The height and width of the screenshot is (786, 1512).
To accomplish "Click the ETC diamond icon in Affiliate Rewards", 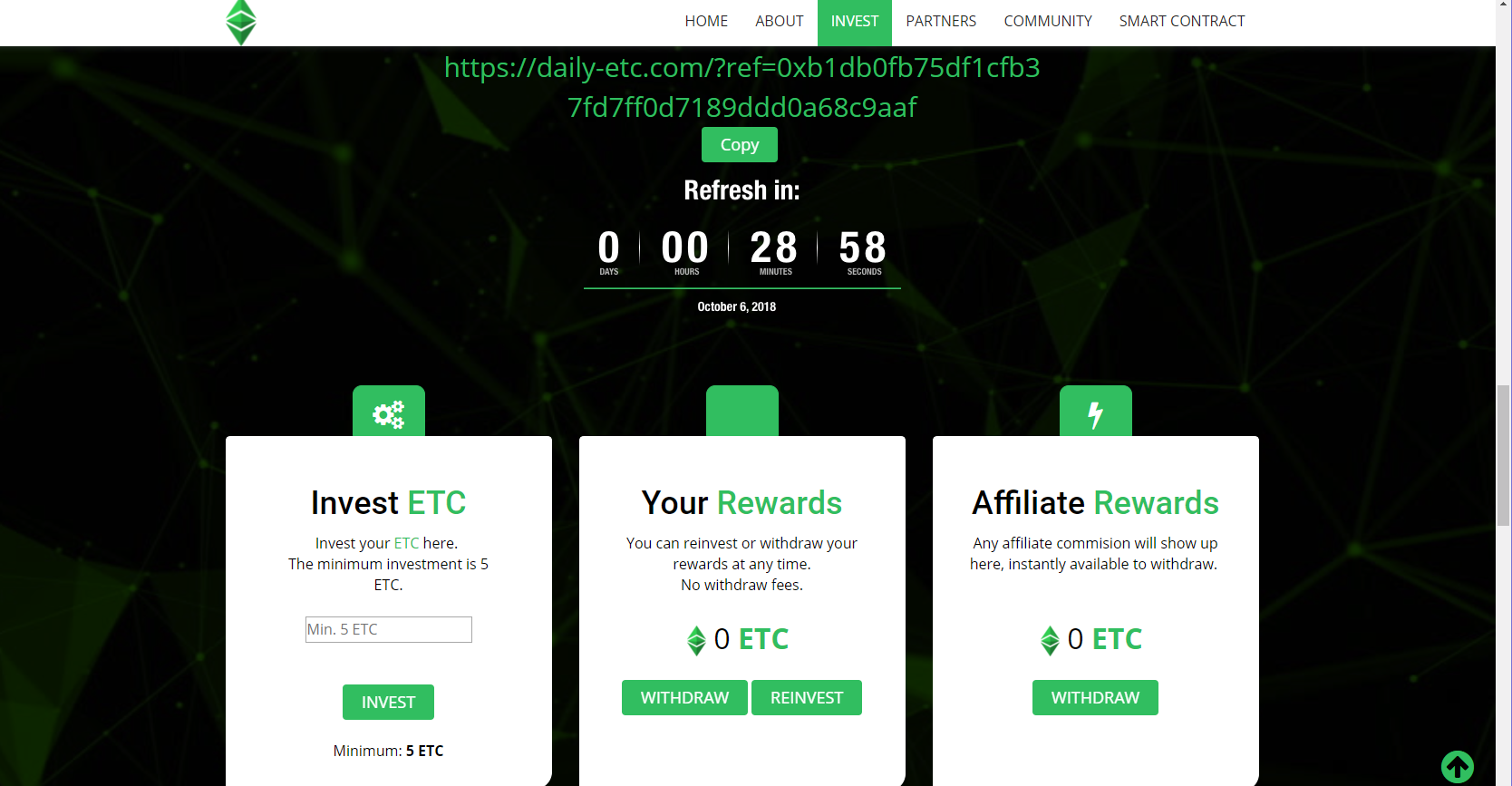I will (1050, 640).
